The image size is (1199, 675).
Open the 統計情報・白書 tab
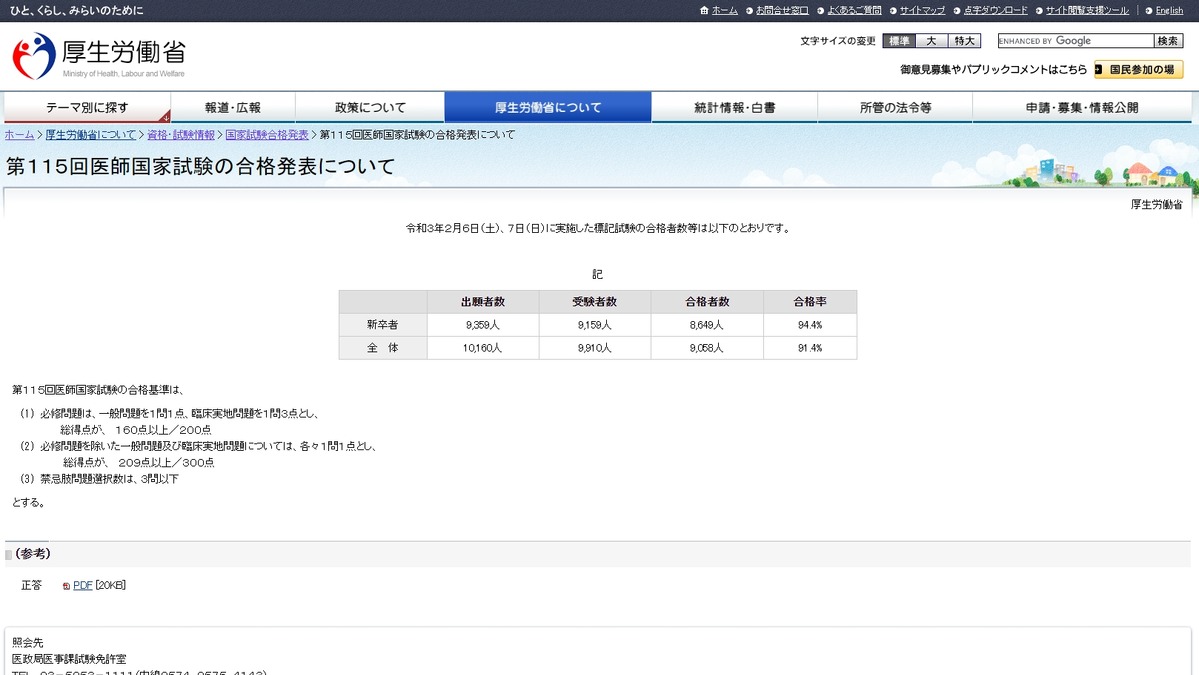click(x=735, y=108)
